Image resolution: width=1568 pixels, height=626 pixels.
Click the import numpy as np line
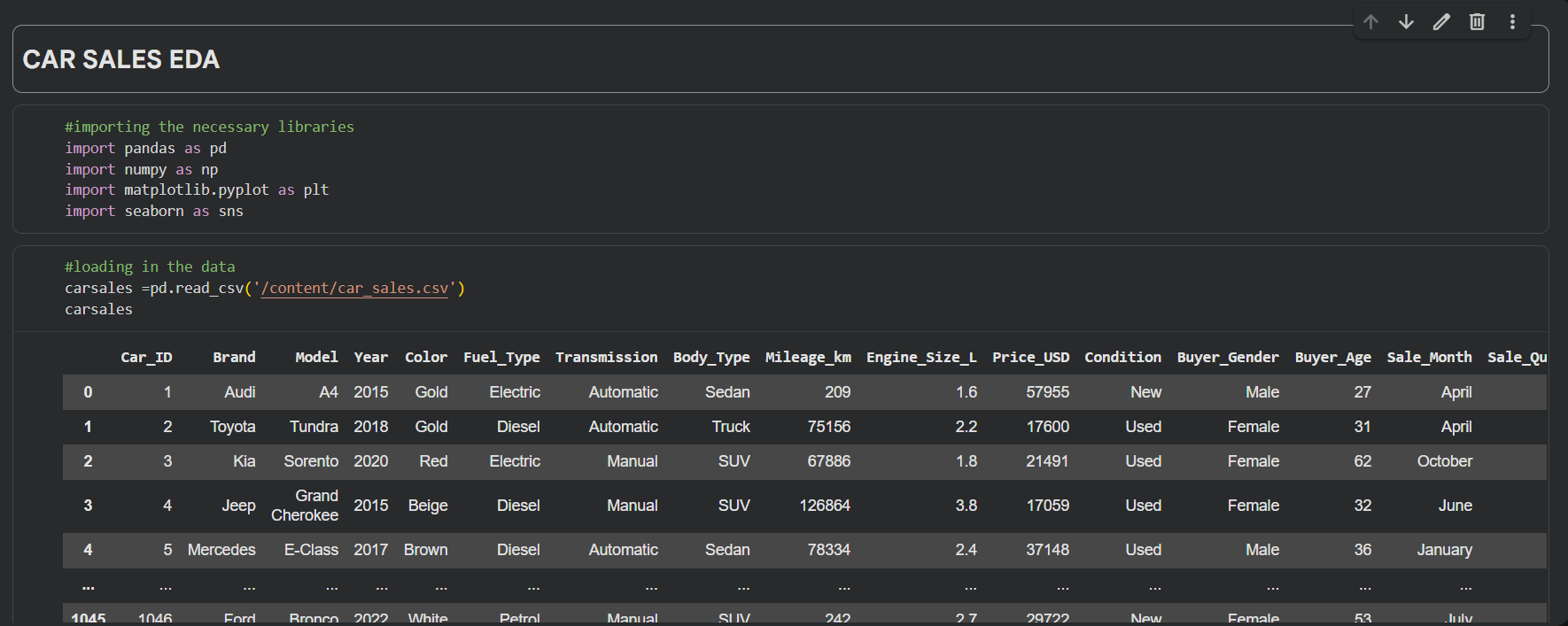point(141,169)
